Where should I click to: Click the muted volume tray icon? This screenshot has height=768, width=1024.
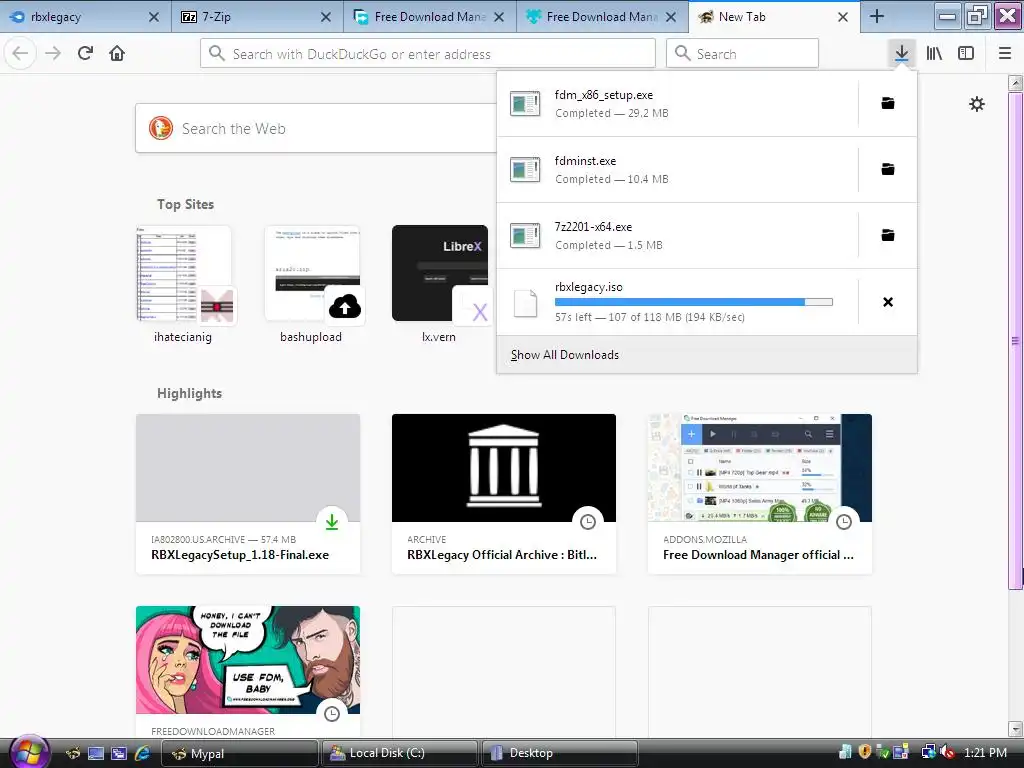pyautogui.click(x=948, y=752)
